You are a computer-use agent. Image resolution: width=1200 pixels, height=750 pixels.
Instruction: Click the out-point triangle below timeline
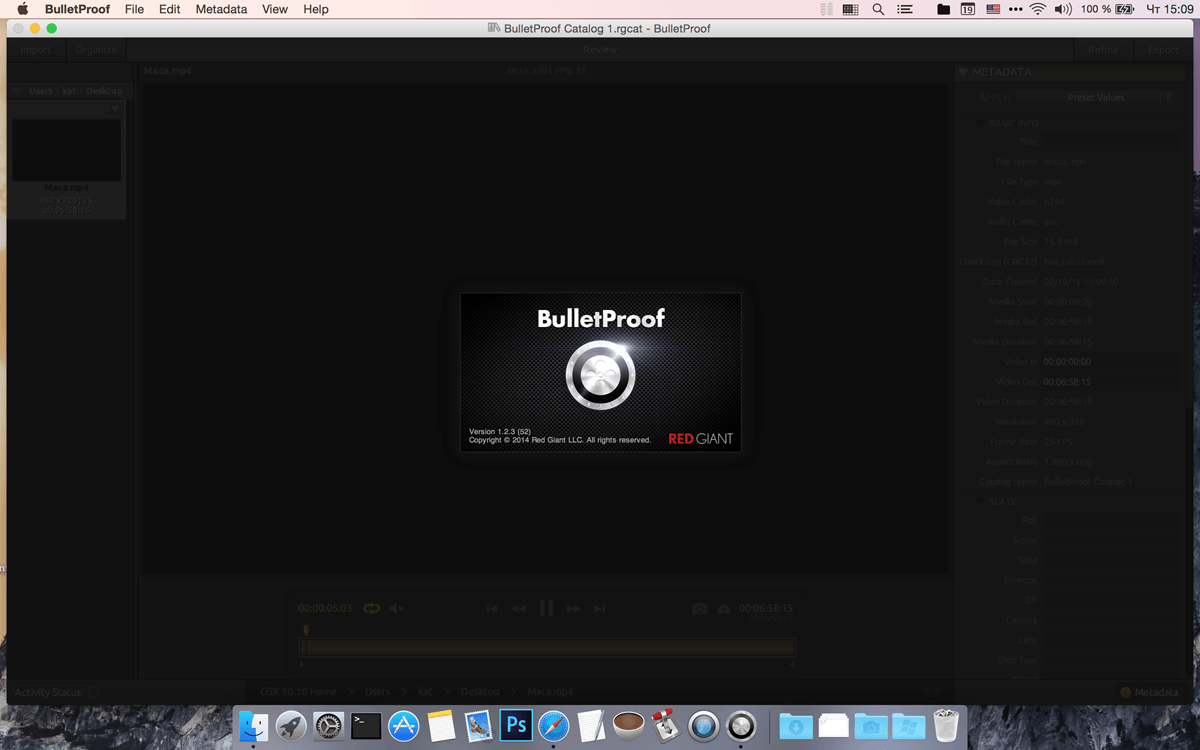[793, 663]
